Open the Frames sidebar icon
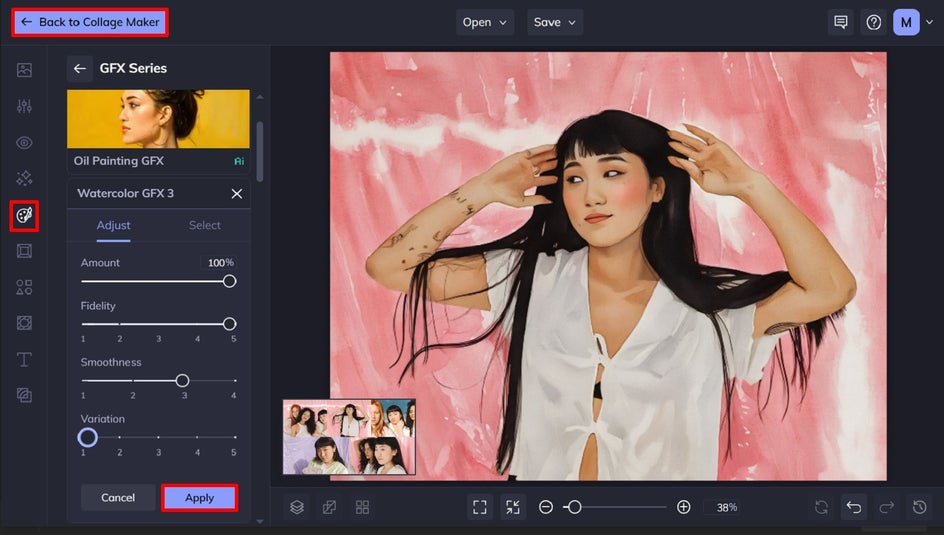Viewport: 944px width, 535px height. point(24,251)
